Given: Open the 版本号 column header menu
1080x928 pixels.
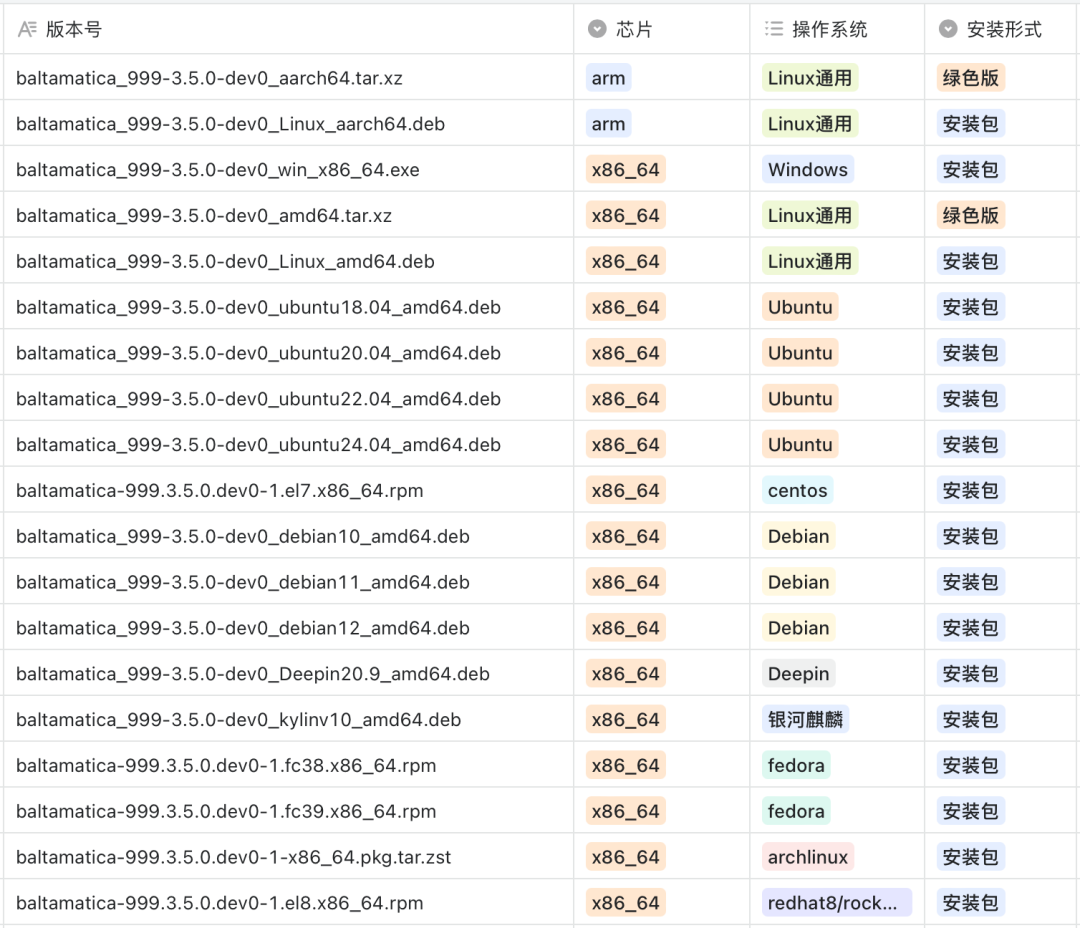Looking at the screenshot, I should pyautogui.click(x=74, y=30).
